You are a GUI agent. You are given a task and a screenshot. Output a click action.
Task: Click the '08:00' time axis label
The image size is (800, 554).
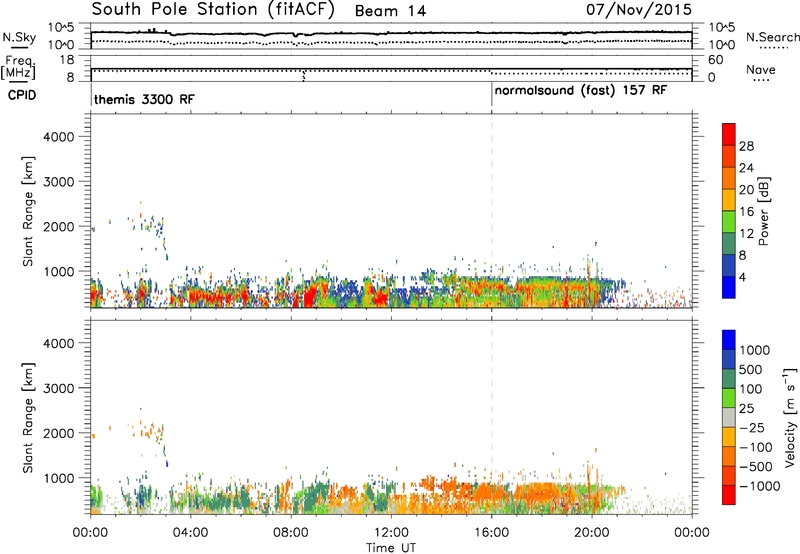(x=291, y=533)
